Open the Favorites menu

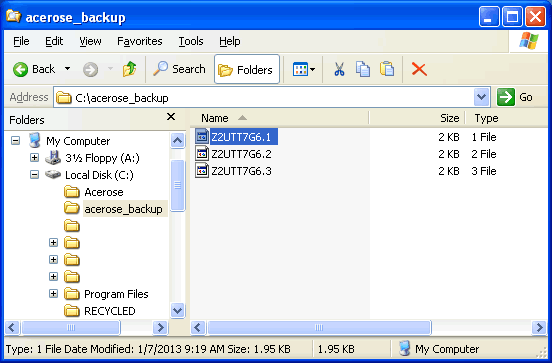tap(140, 41)
